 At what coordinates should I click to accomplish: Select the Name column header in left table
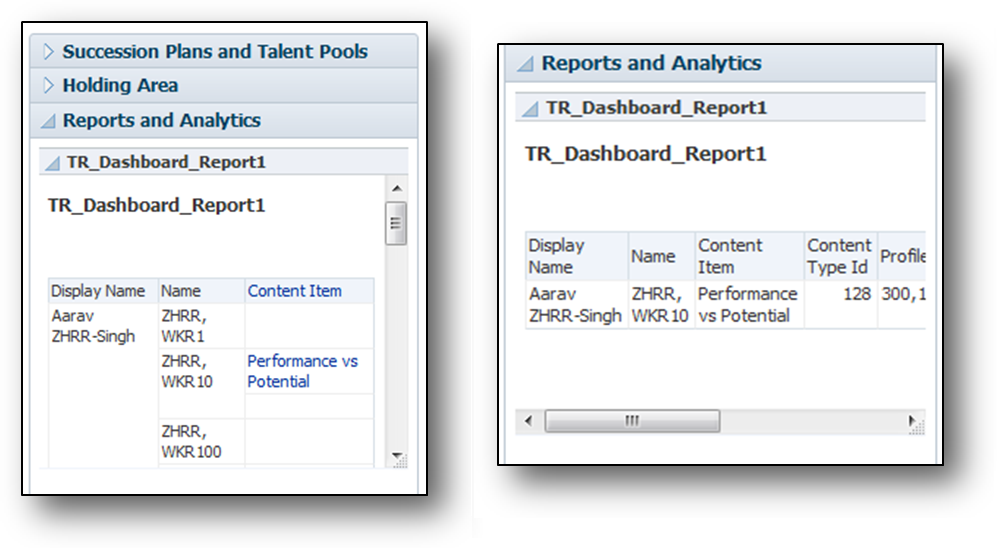pyautogui.click(x=181, y=291)
